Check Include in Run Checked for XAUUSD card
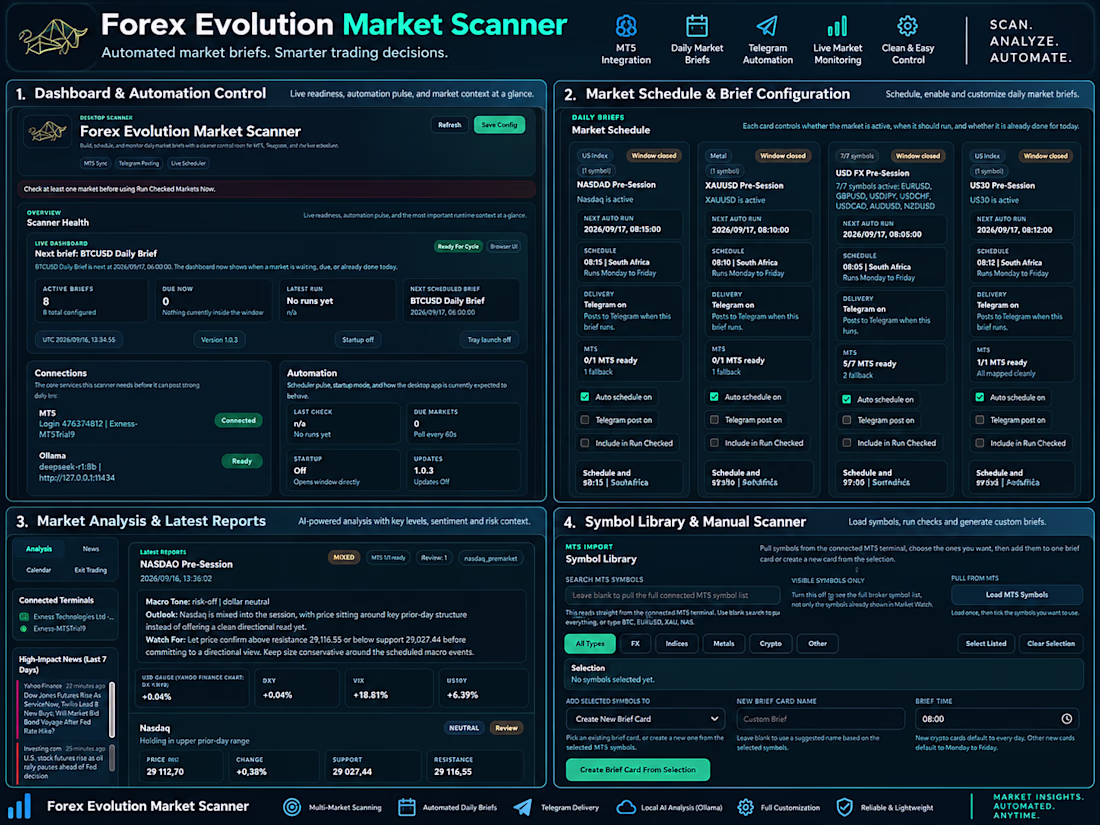The height and width of the screenshot is (825, 1100). click(x=714, y=443)
